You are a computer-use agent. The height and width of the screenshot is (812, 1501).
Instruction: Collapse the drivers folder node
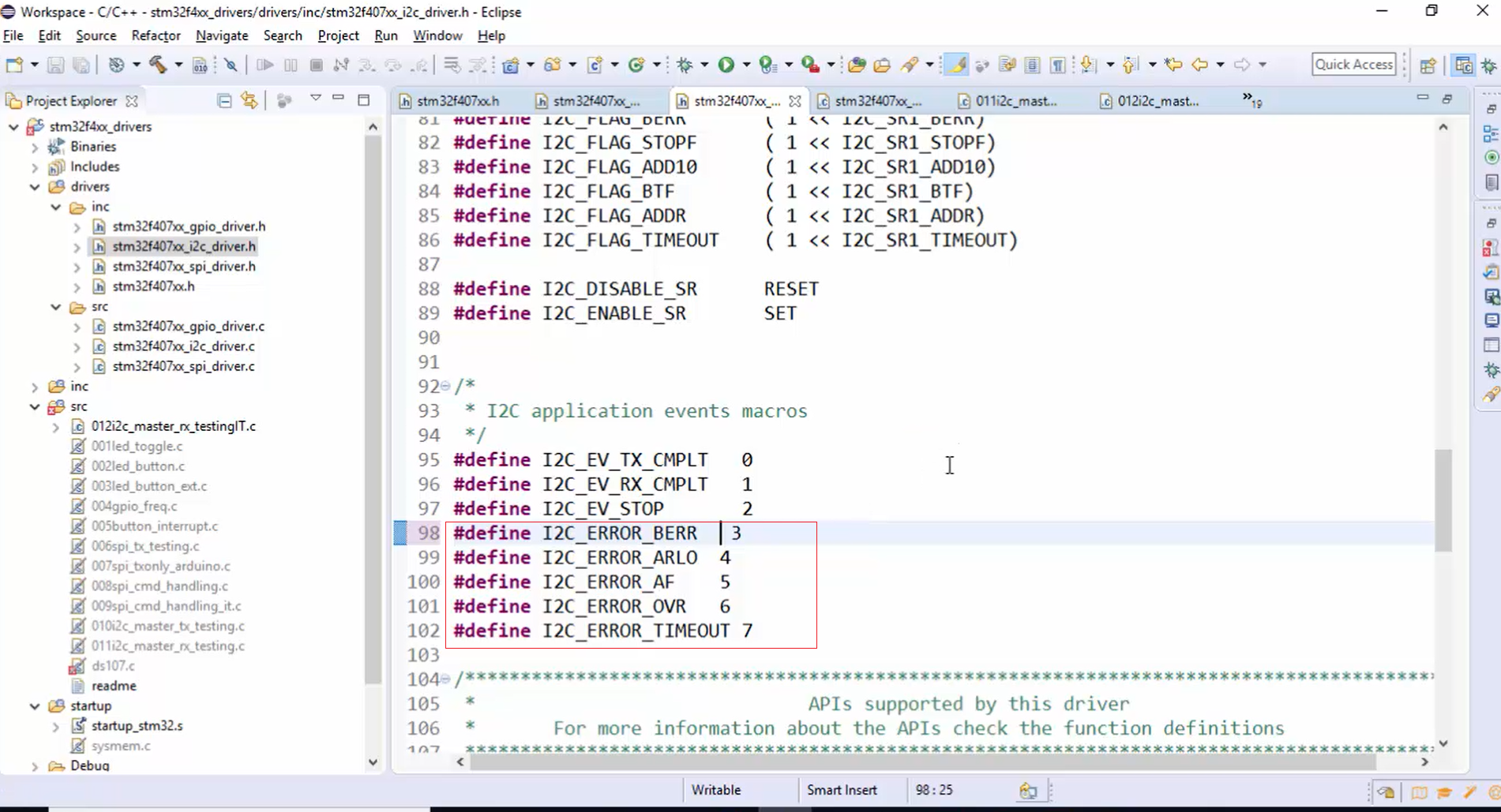[35, 187]
